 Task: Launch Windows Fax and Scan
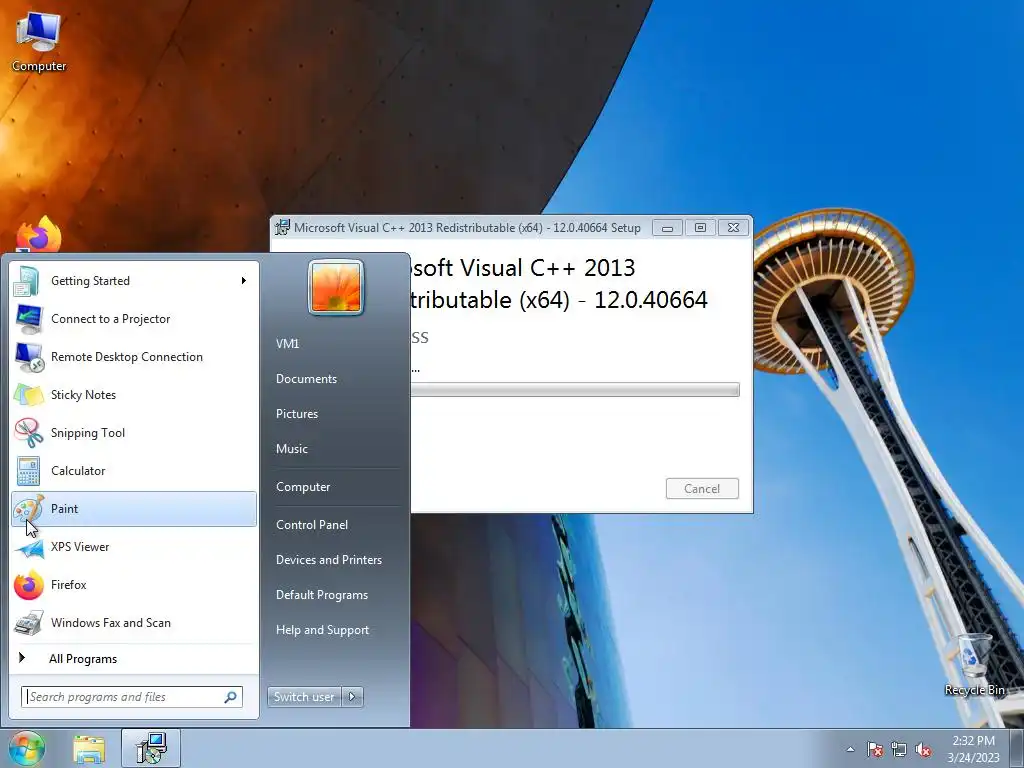134,622
